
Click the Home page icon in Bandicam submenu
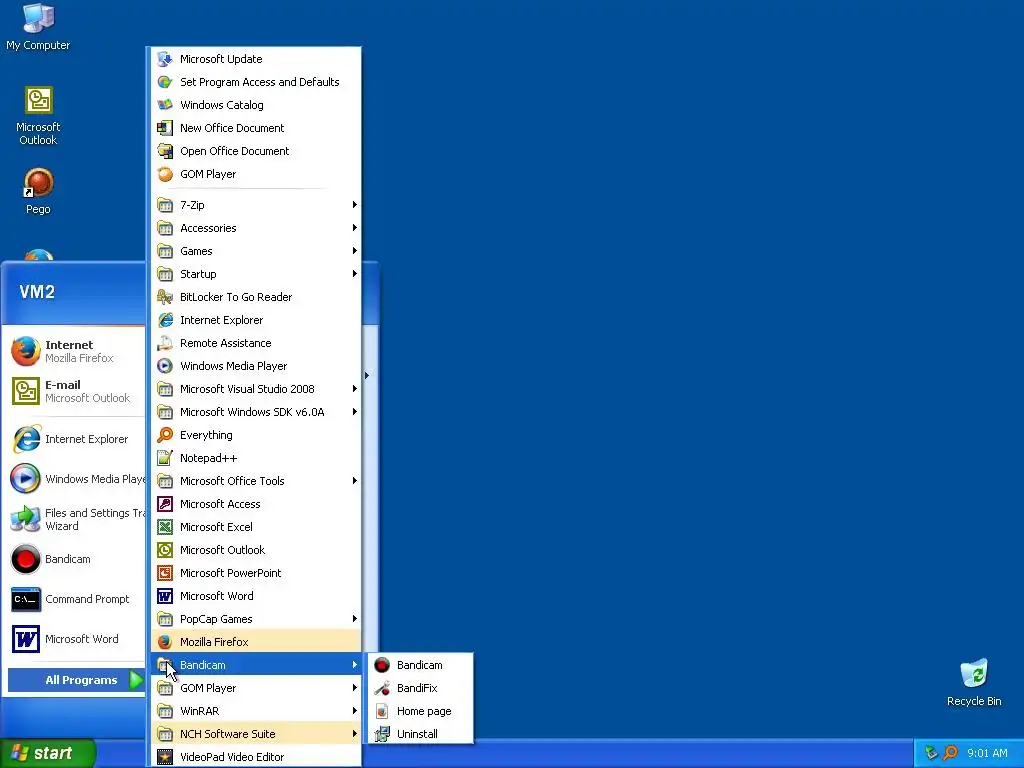click(382, 711)
